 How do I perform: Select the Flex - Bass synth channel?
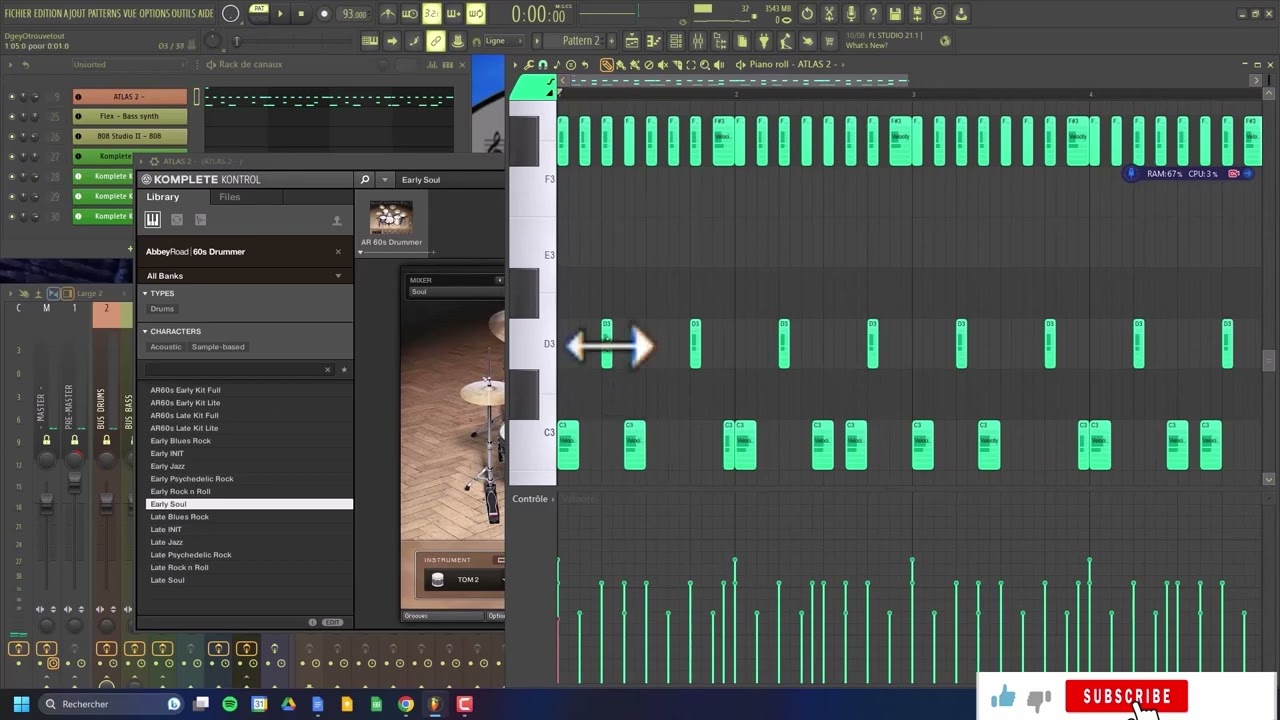(129, 116)
